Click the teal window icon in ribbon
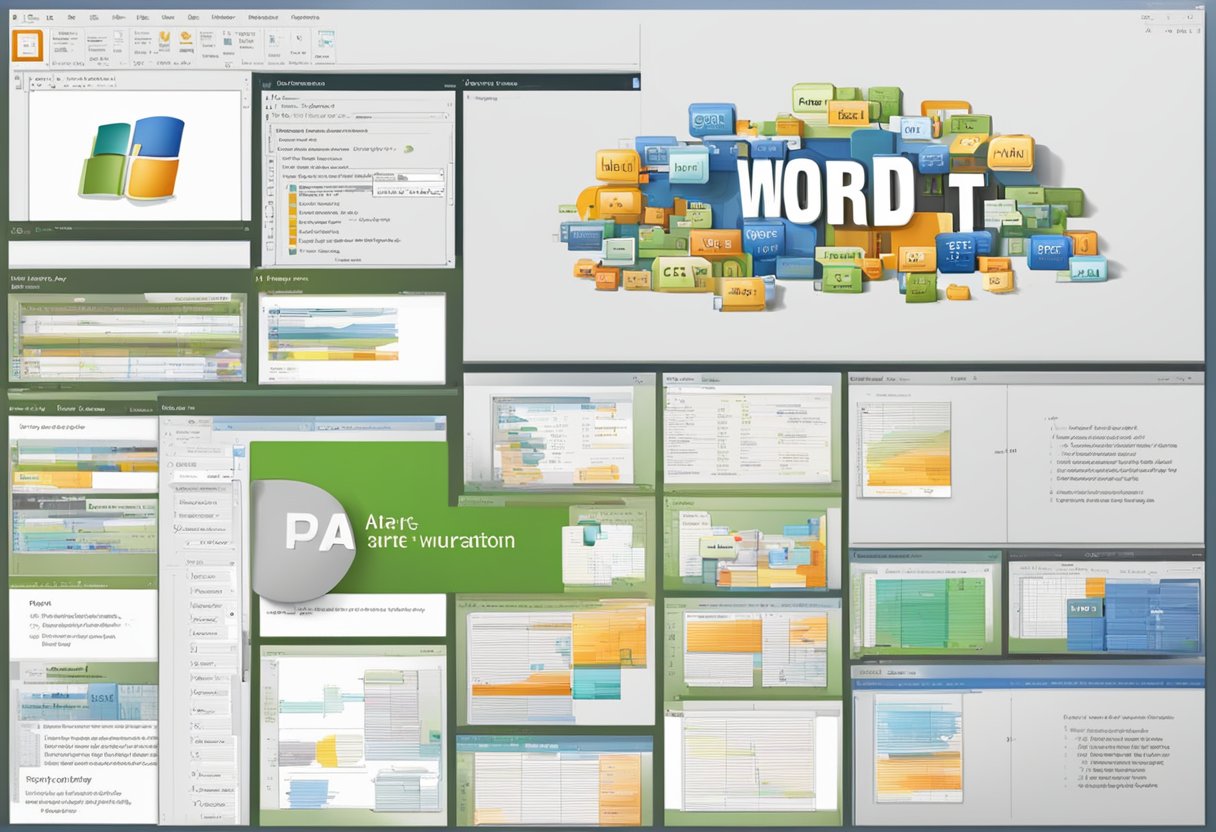Viewport: 1216px width, 832px height. [x=325, y=40]
